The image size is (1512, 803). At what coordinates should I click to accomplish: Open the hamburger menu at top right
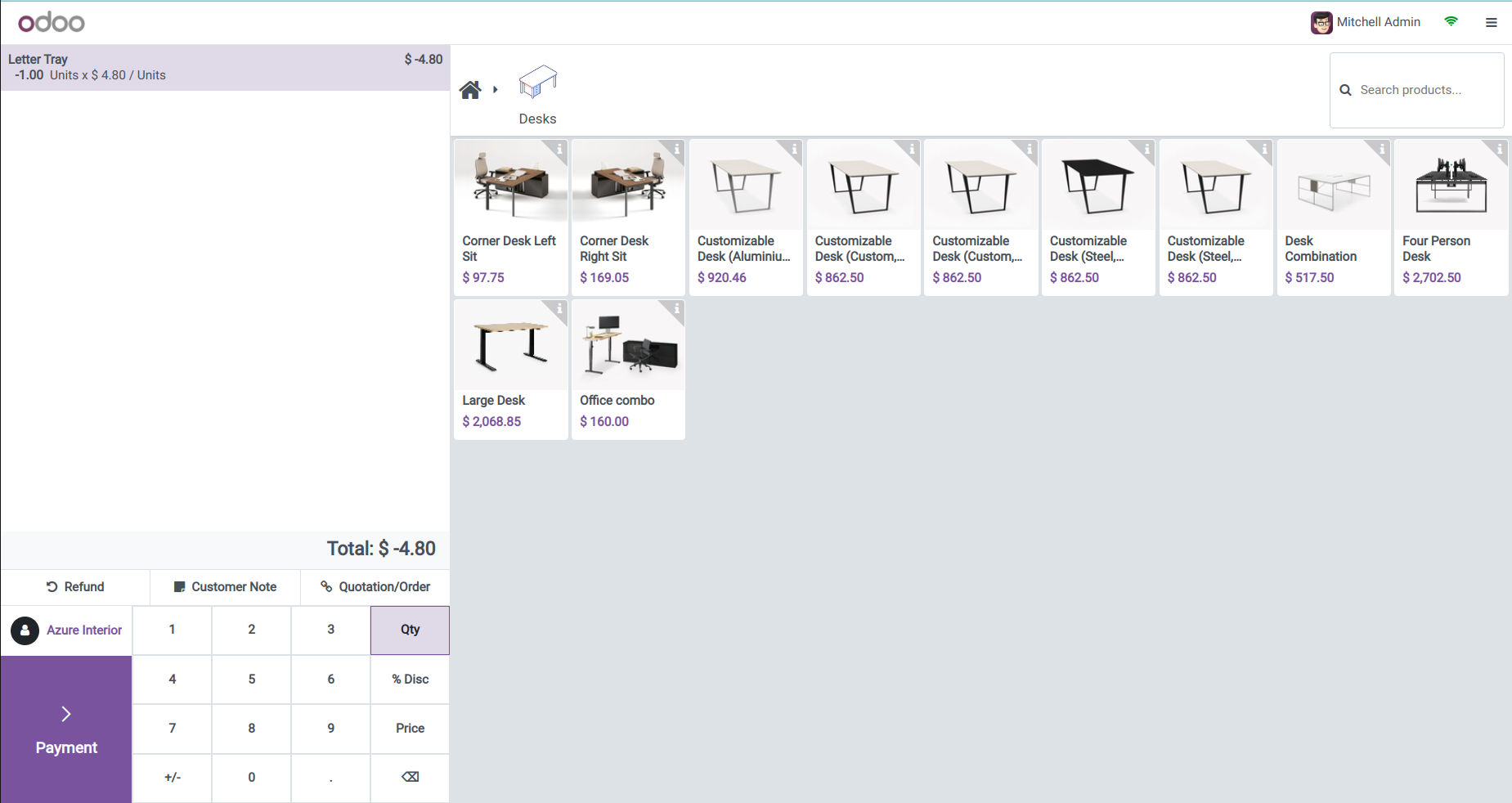pos(1491,23)
